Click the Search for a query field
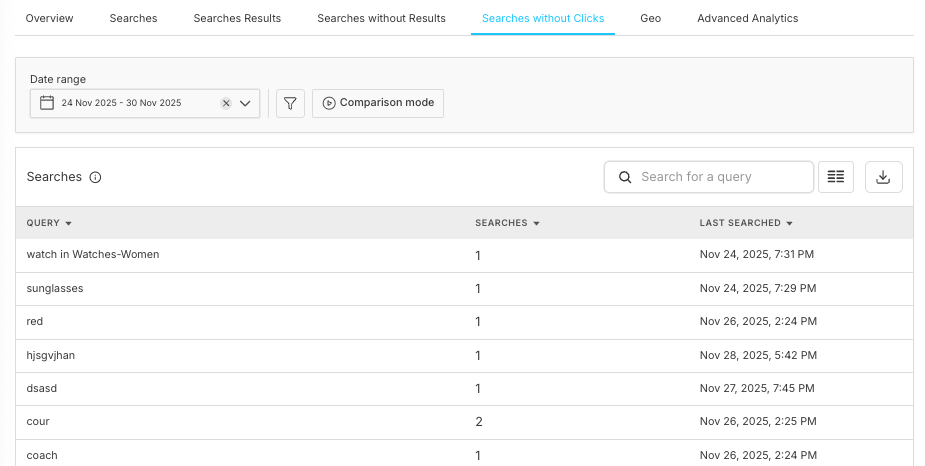This screenshot has width=925, height=466. [720, 177]
